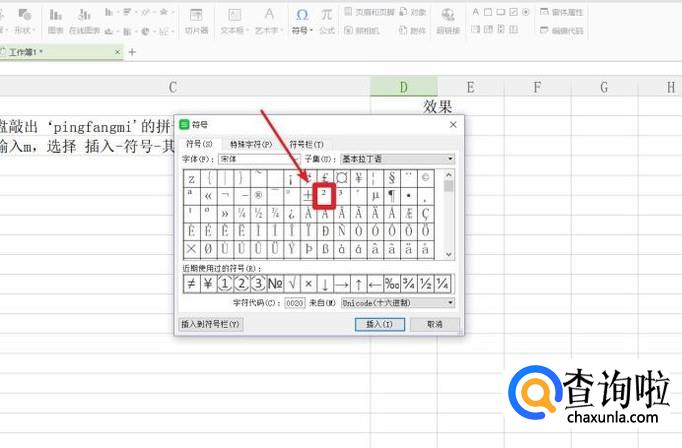The image size is (682, 448).
Task: Close the 符号 dialog
Action: point(453,124)
